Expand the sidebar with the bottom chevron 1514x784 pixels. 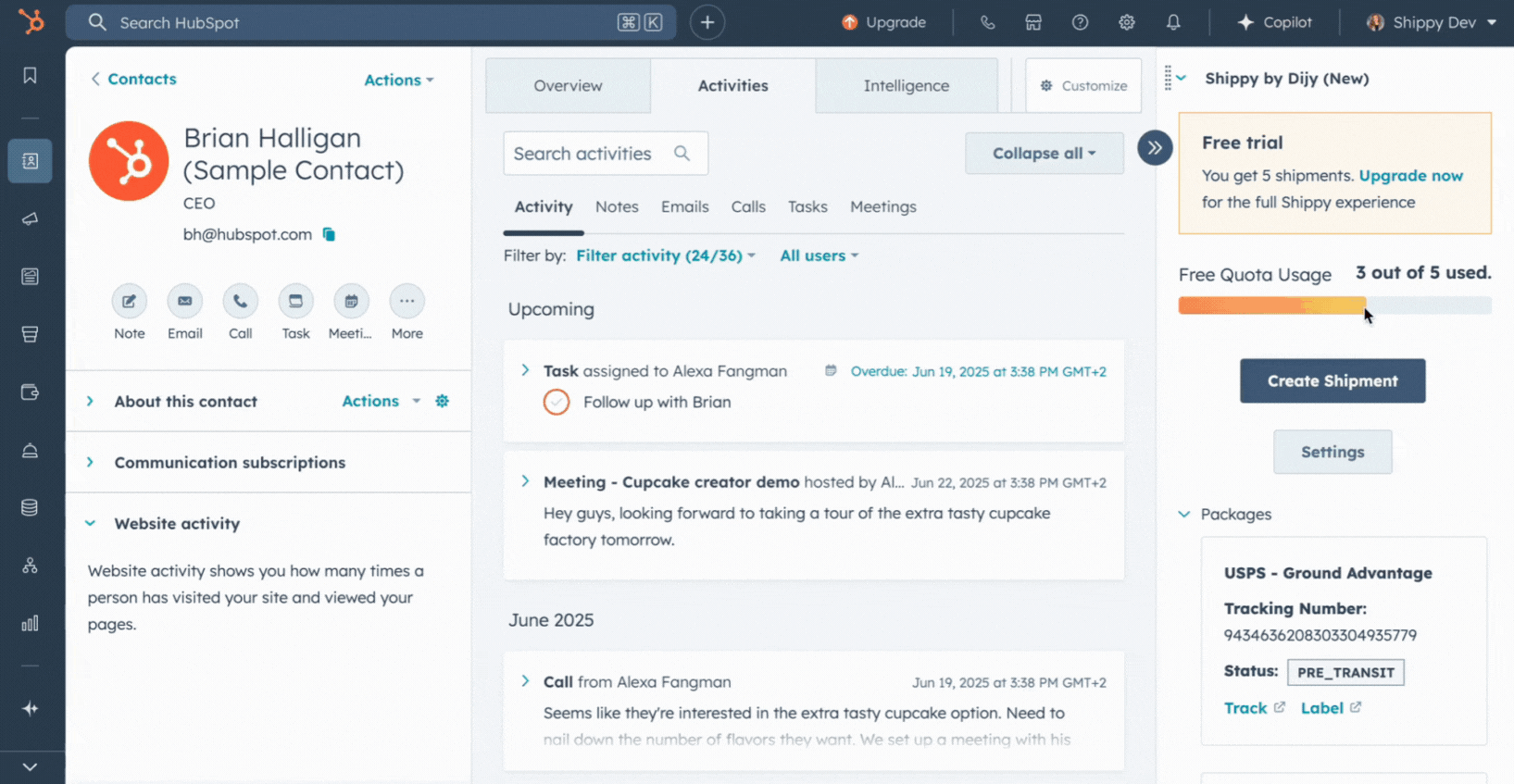tap(30, 766)
